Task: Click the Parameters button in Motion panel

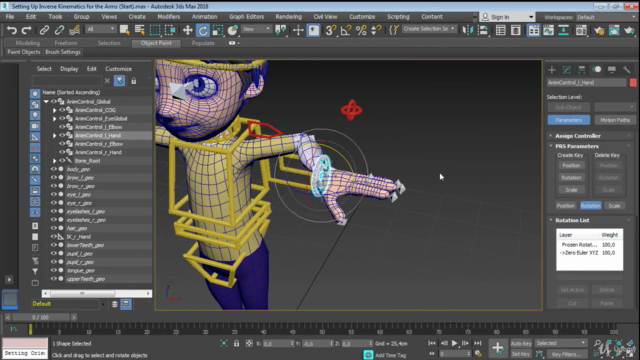Action: 569,120
